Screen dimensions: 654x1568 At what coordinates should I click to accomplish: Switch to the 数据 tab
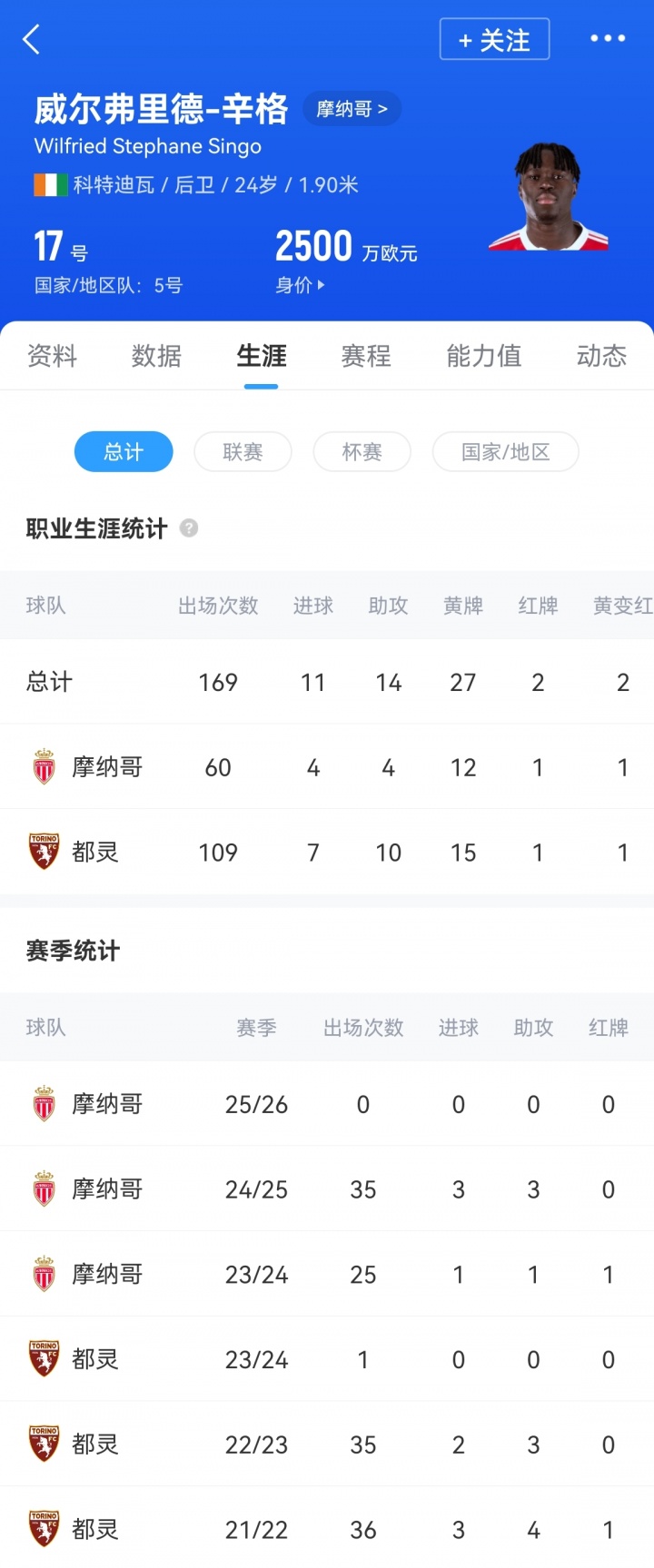click(x=156, y=356)
